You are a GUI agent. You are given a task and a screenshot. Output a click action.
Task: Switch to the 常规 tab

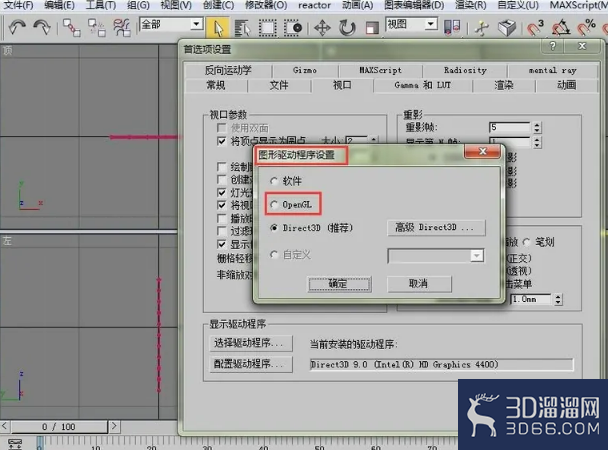click(216, 85)
